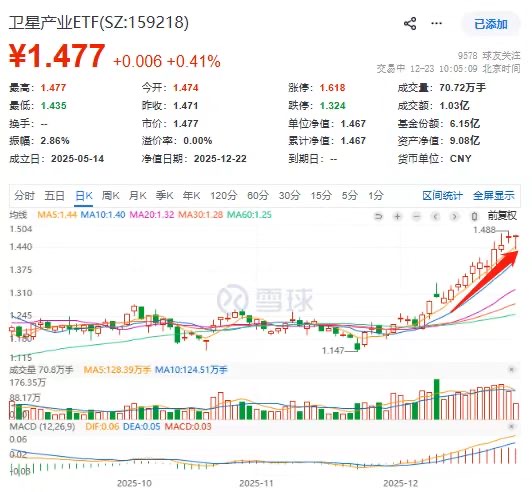Click the 跌停 value 1.324
Screen dimensions: 532x492
coord(332,106)
